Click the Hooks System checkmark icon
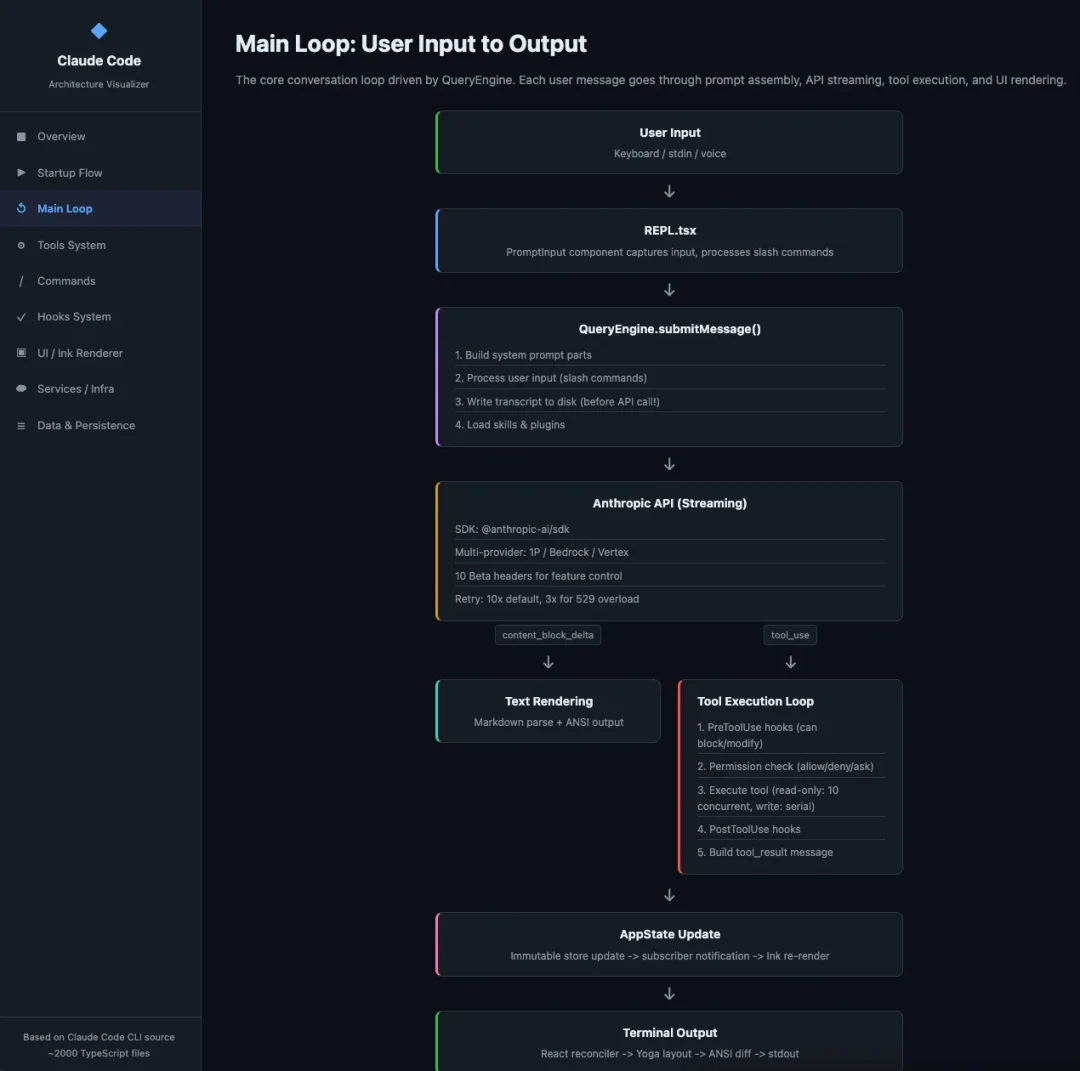The height and width of the screenshot is (1071, 1080). click(x=21, y=317)
